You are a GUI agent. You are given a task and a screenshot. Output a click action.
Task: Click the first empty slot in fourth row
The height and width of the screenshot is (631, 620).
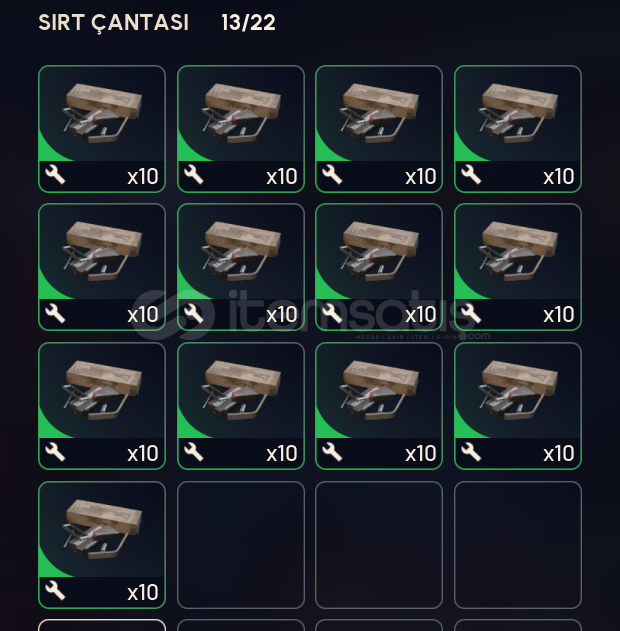(241, 545)
